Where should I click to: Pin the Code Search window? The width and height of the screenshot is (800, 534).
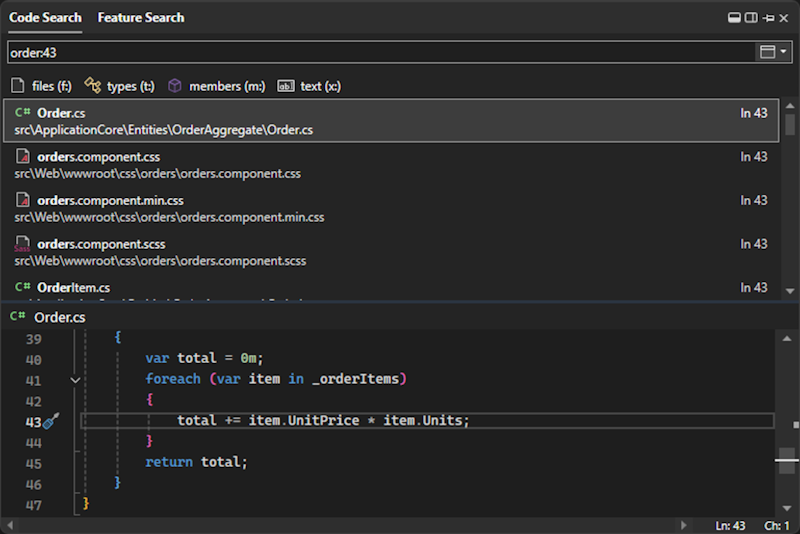[x=768, y=18]
